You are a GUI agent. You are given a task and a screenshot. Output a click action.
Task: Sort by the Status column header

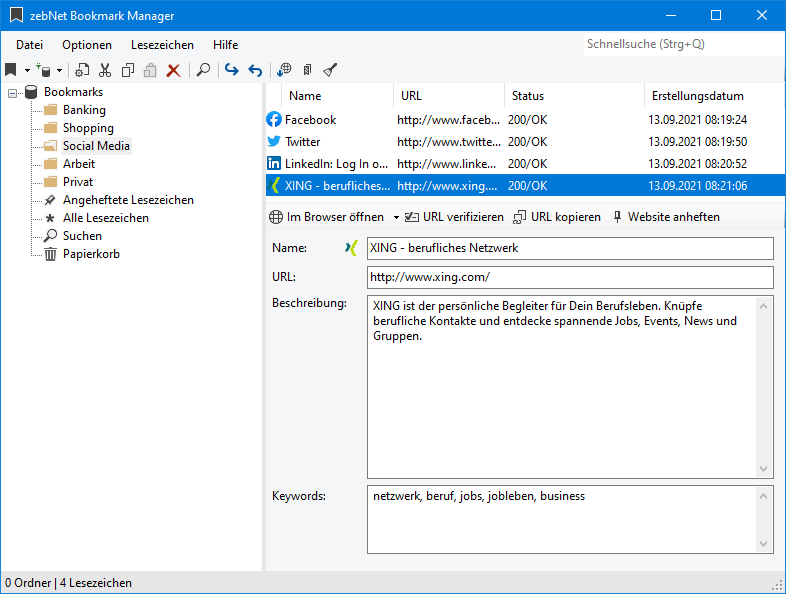pyautogui.click(x=574, y=96)
